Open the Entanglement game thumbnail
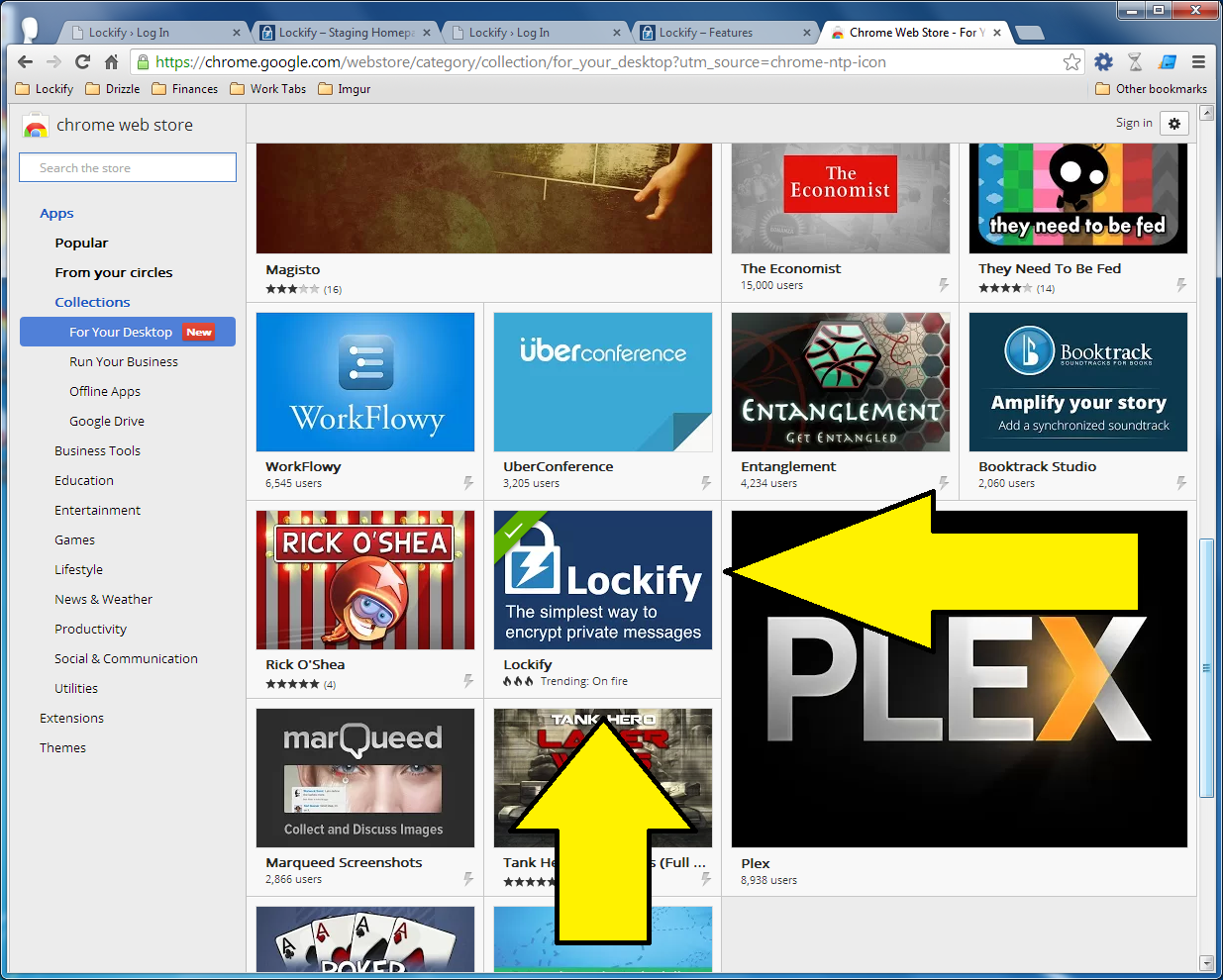 (841, 382)
